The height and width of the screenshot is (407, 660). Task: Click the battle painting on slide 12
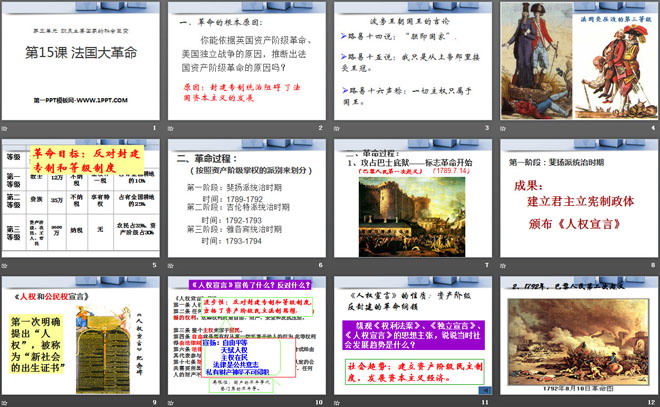pyautogui.click(x=578, y=345)
